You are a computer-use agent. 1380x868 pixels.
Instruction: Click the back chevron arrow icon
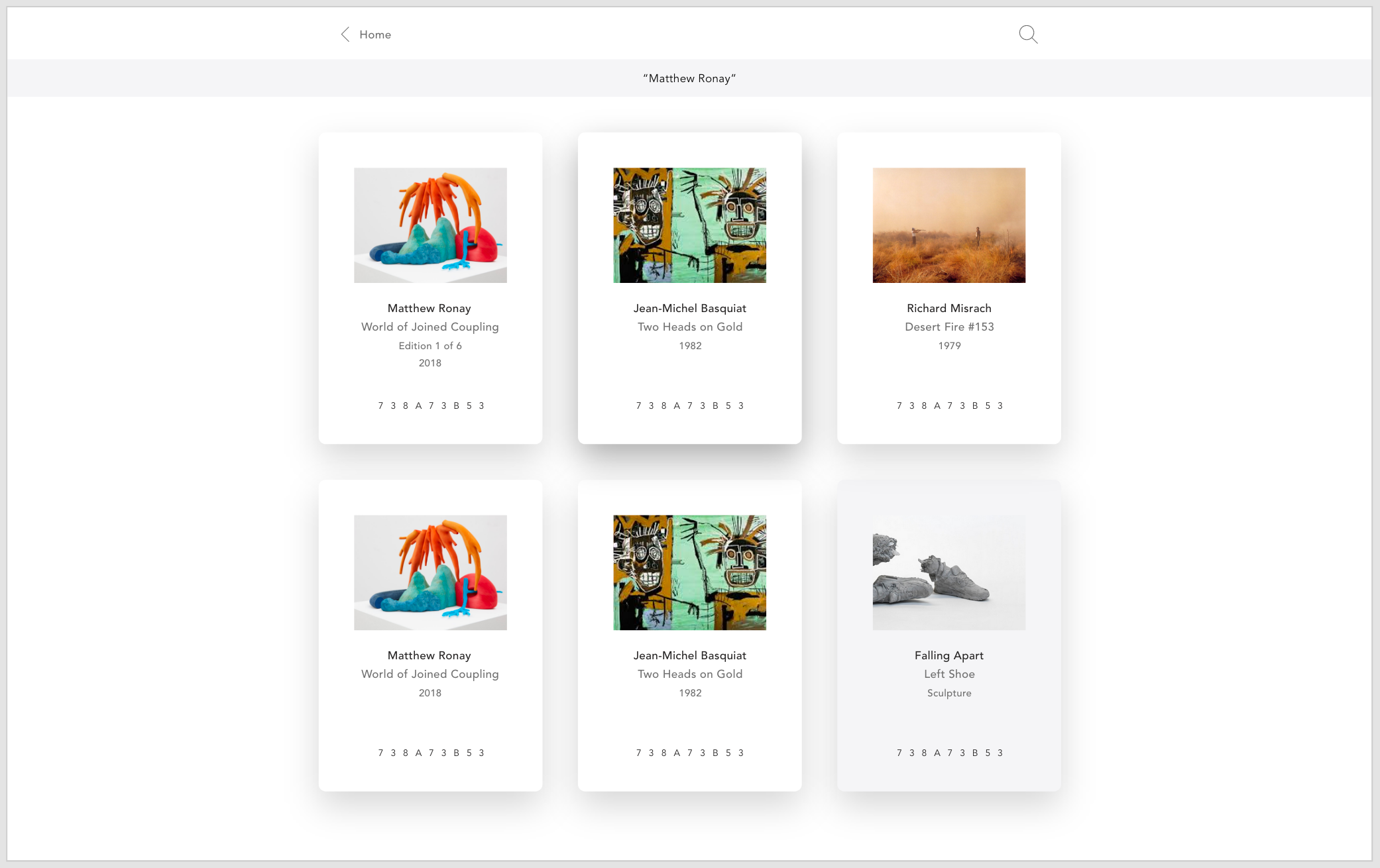(345, 34)
